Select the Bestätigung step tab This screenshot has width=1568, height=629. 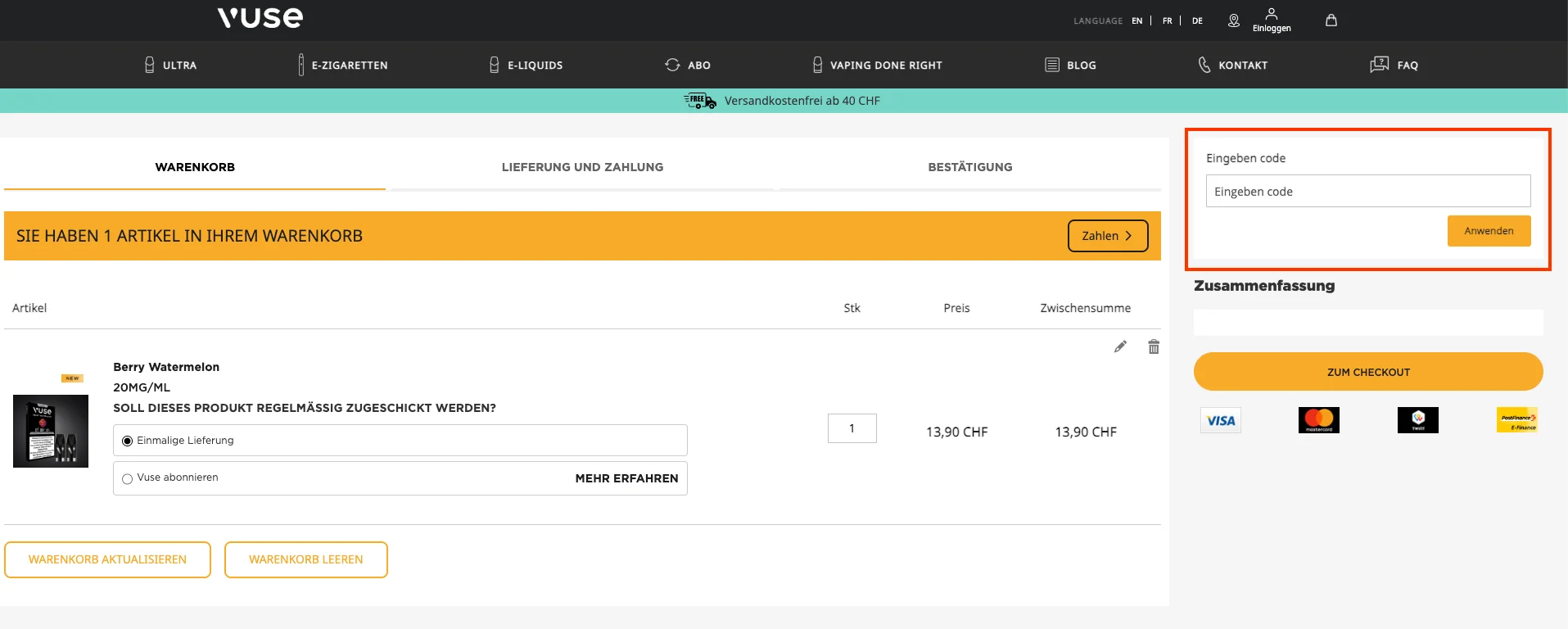click(x=970, y=167)
